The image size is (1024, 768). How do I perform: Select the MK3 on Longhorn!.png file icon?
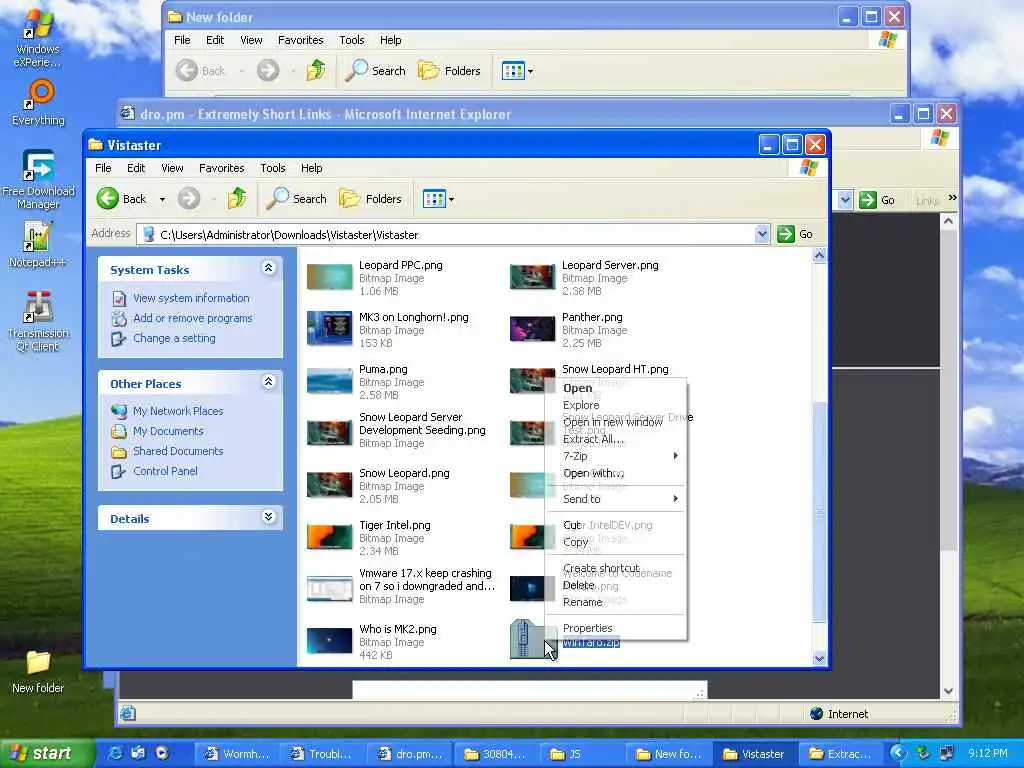tap(330, 328)
